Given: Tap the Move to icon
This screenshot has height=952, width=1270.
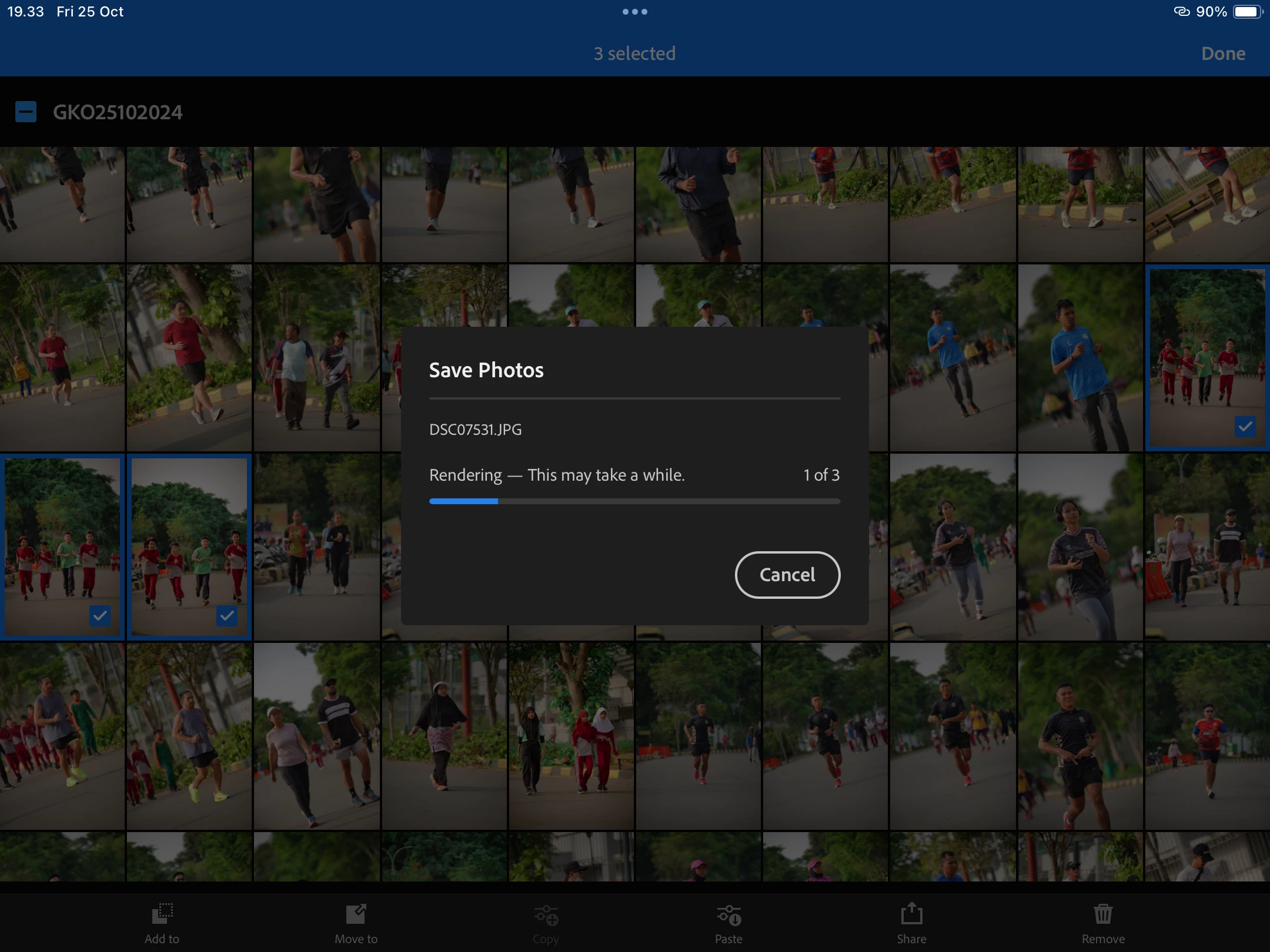Looking at the screenshot, I should [356, 915].
